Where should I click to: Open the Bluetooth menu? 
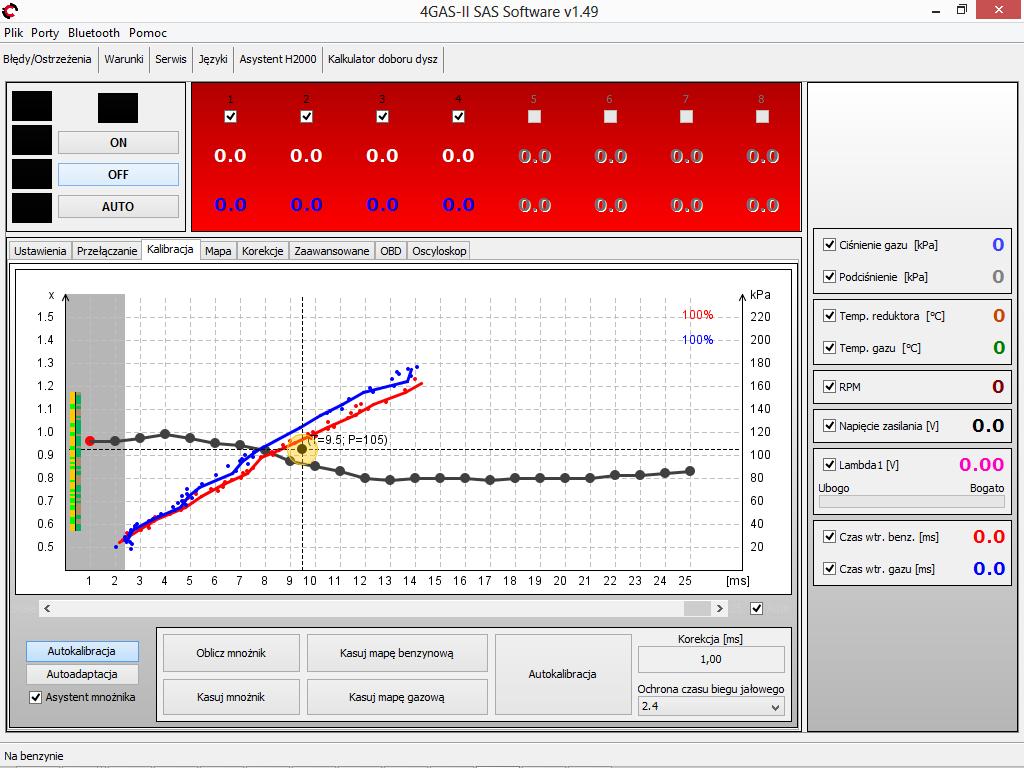point(93,33)
